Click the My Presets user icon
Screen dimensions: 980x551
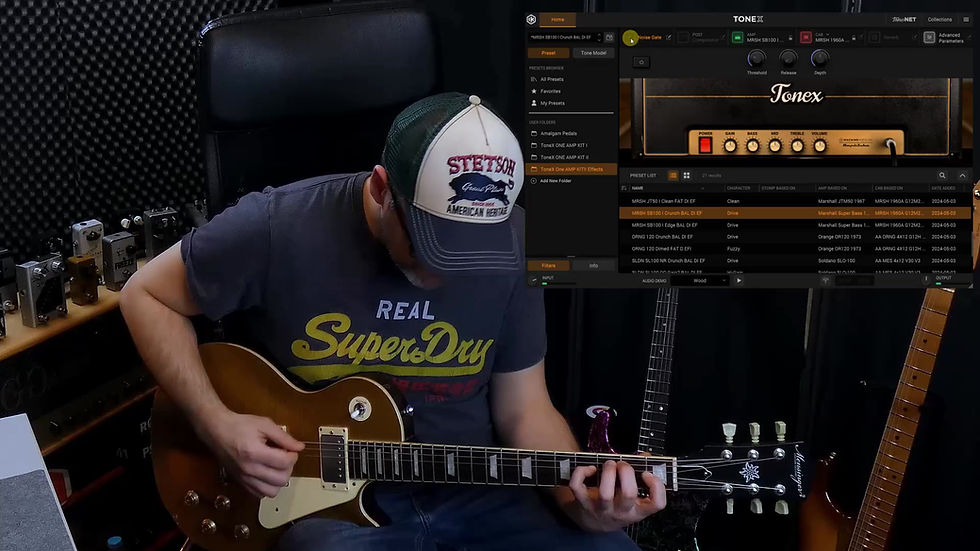[534, 103]
